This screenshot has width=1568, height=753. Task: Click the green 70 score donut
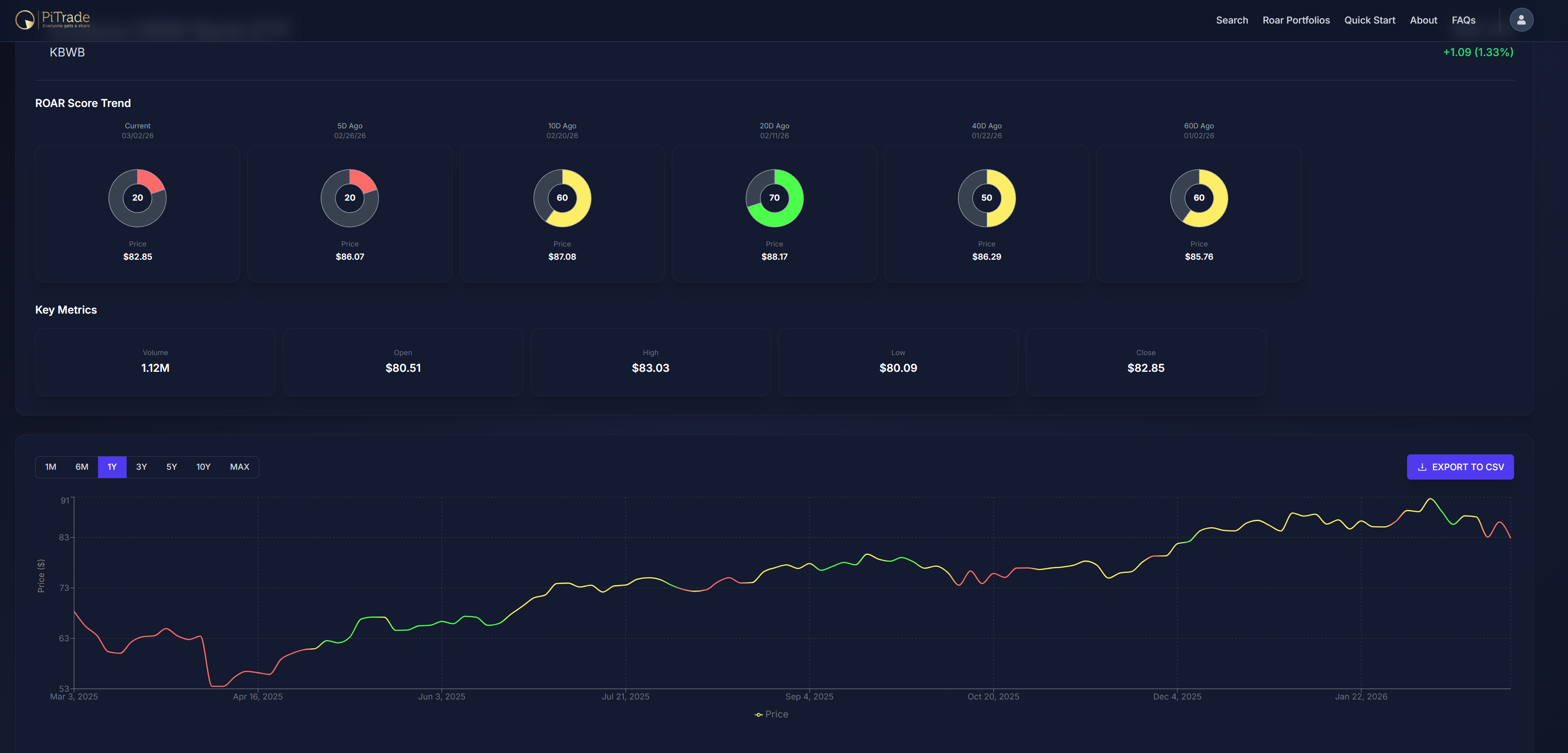(774, 198)
